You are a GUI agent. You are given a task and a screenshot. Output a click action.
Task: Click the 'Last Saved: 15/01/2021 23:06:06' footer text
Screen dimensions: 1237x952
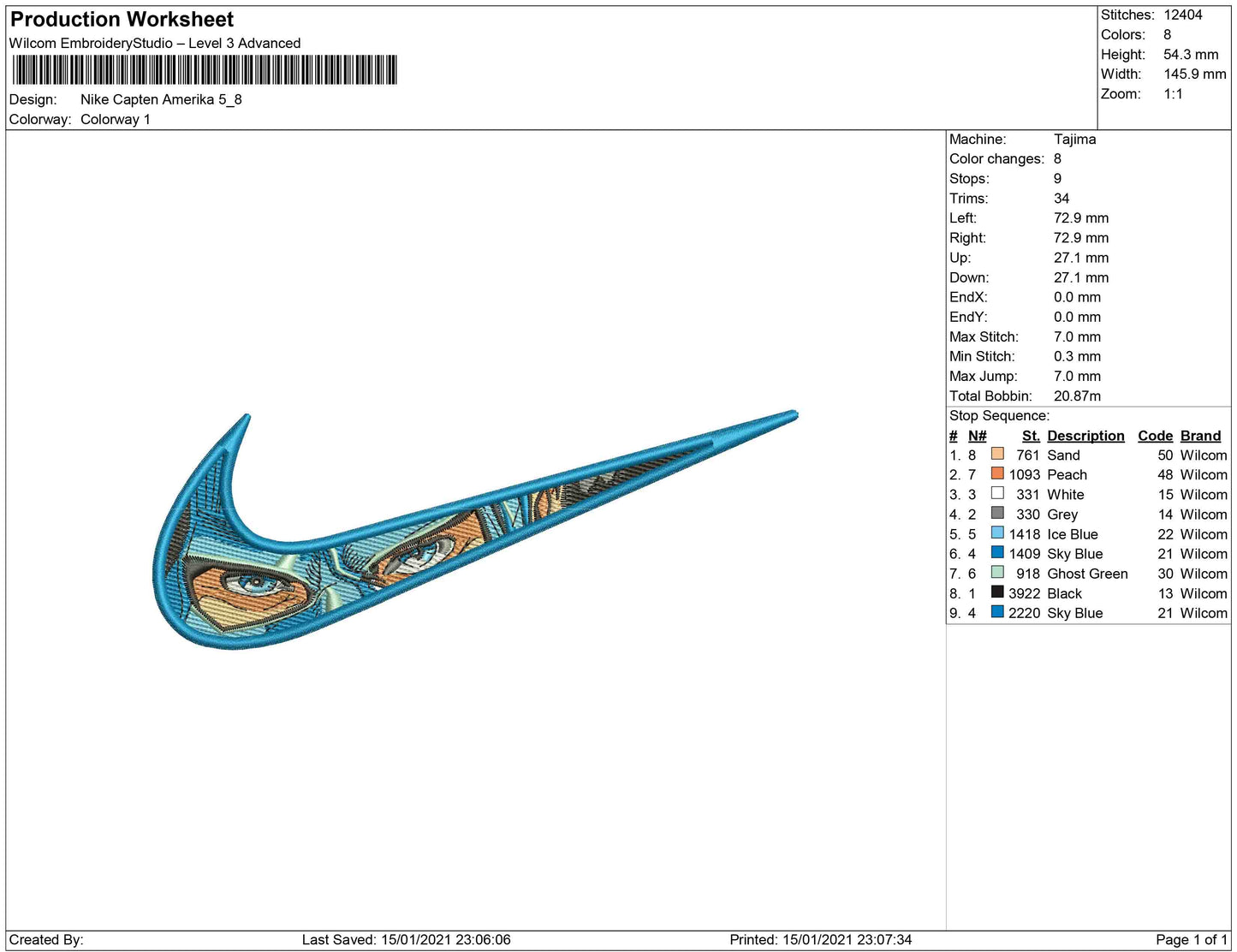click(407, 939)
